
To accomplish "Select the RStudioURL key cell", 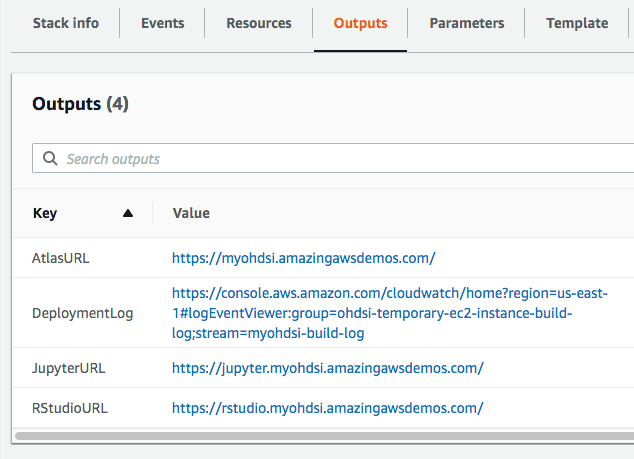I will click(x=69, y=407).
